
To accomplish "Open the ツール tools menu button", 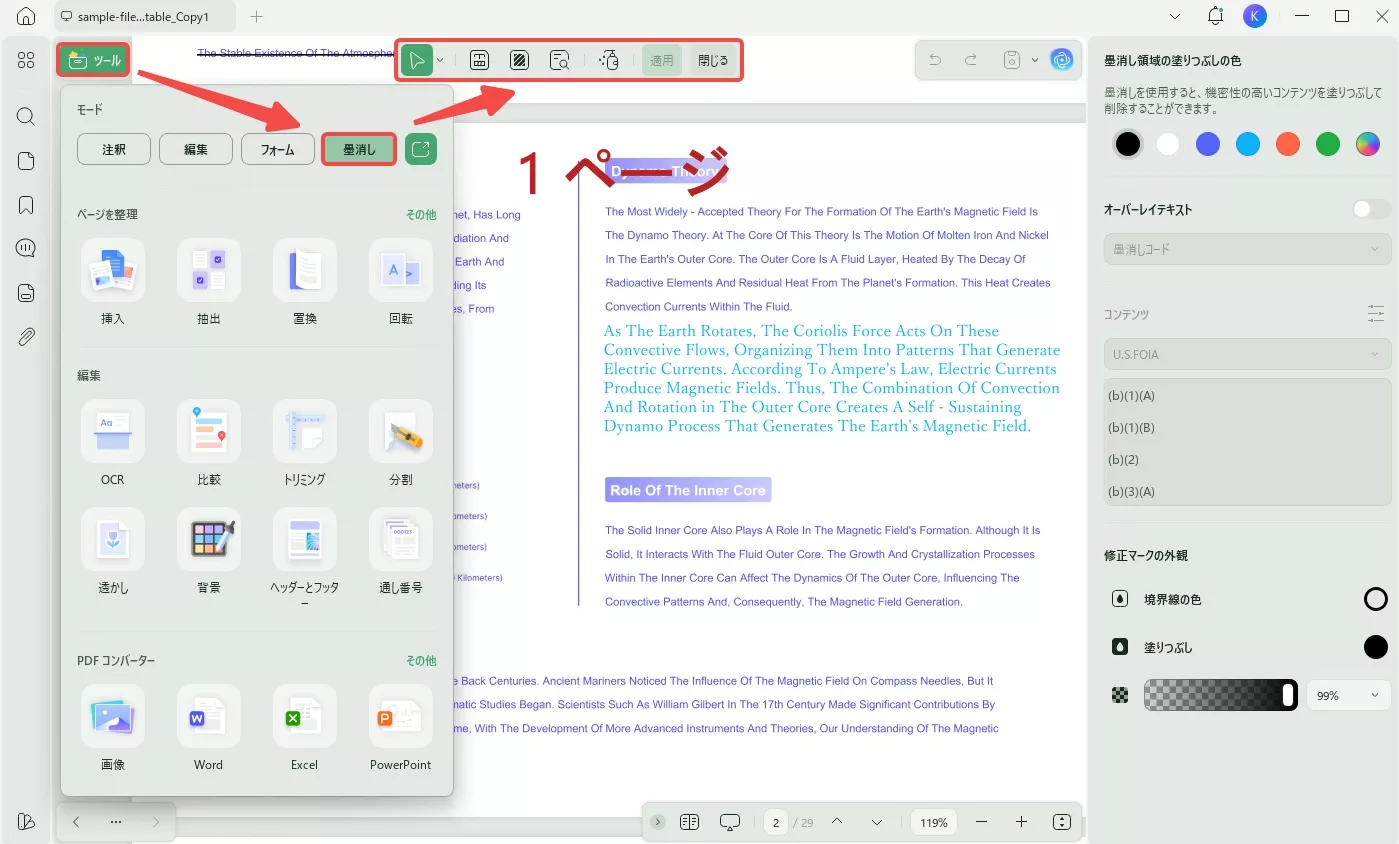I will 94,61.
